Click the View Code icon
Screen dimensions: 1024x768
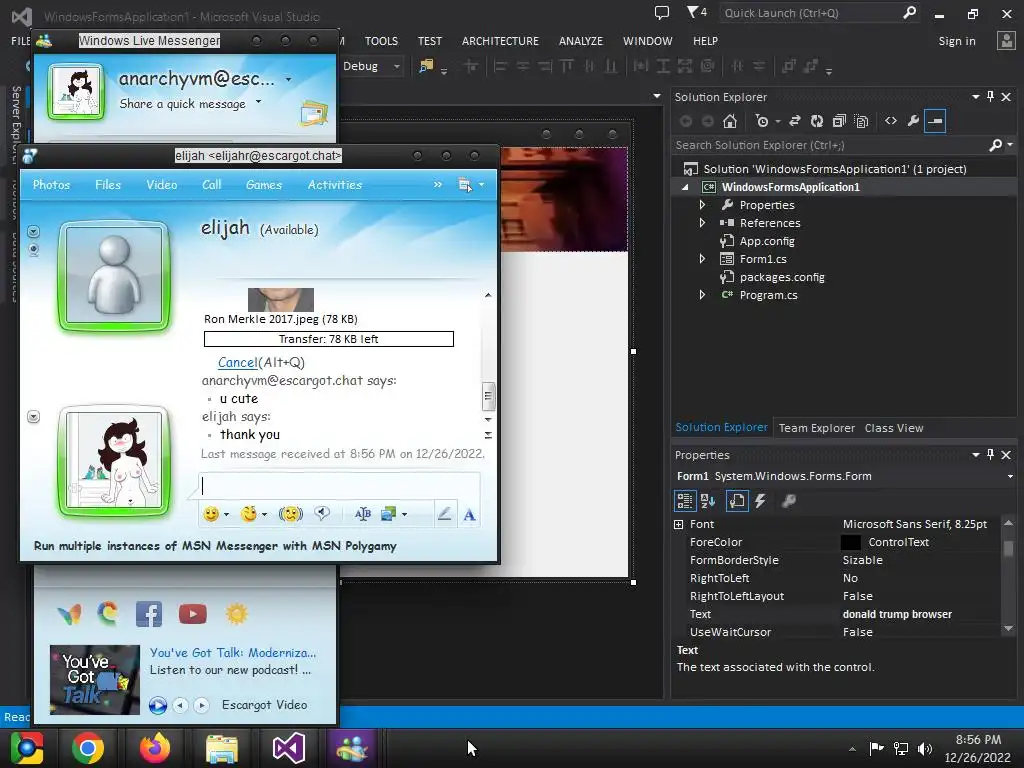tap(891, 121)
